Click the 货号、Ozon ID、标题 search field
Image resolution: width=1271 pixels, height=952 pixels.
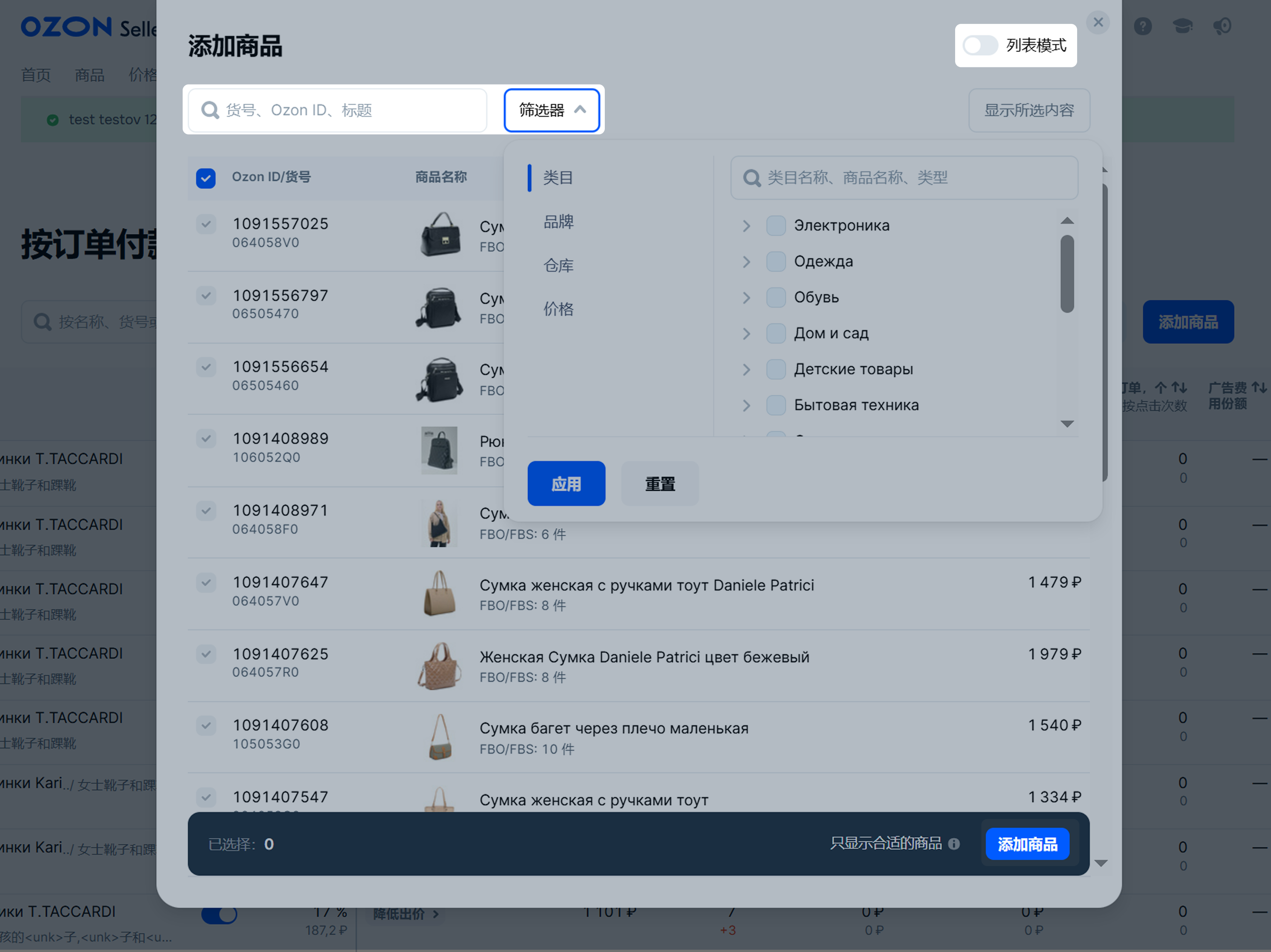pos(338,110)
